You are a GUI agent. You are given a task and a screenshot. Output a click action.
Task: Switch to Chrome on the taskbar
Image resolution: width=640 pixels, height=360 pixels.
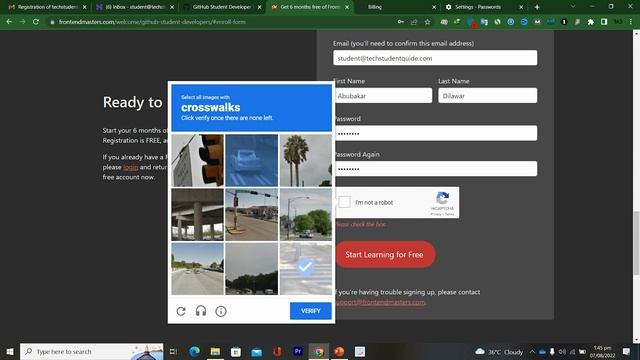point(318,351)
